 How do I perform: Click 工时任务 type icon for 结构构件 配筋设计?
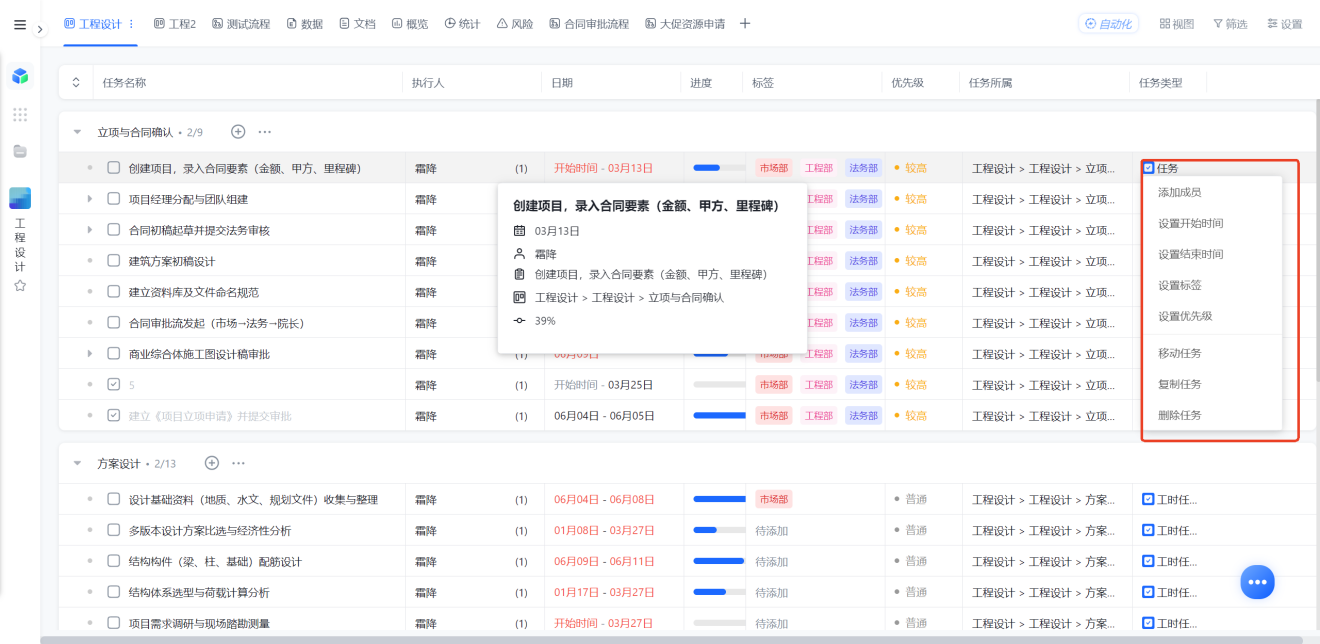(x=1149, y=561)
